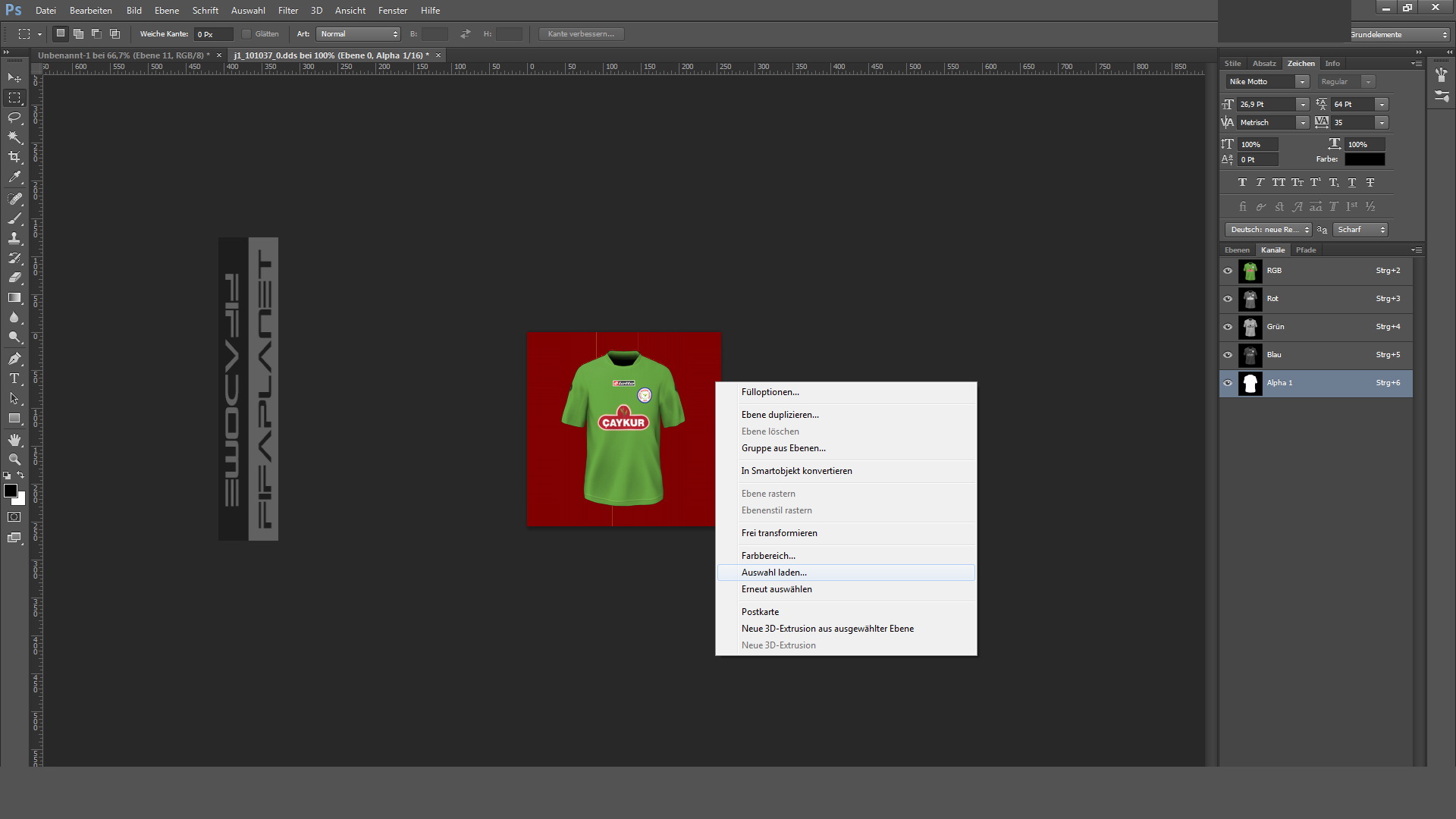
Task: Select the Type tool
Action: (14, 378)
